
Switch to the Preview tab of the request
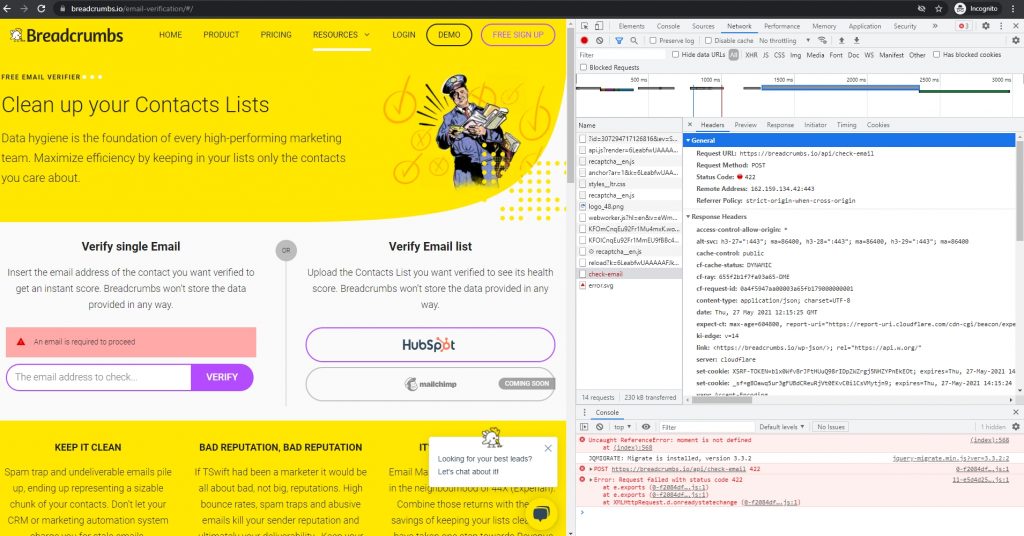(745, 125)
